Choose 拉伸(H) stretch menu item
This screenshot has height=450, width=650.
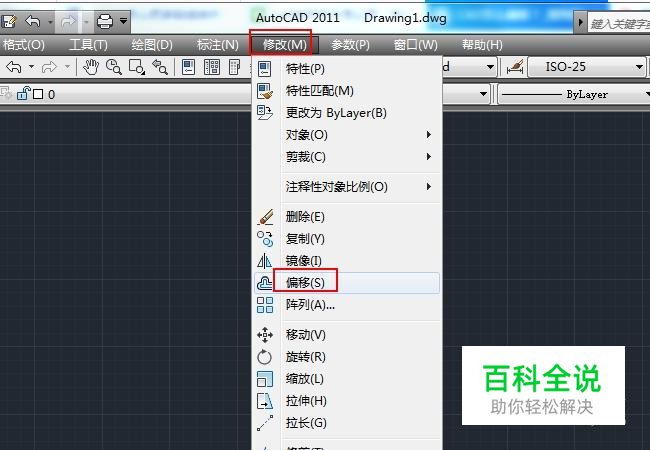[347, 401]
